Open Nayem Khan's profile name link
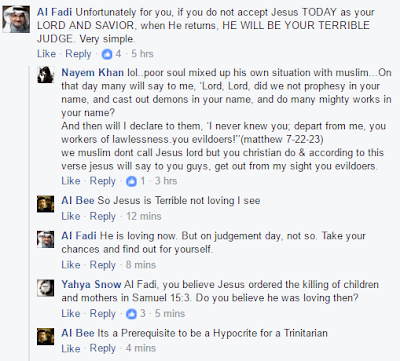 tap(92, 73)
